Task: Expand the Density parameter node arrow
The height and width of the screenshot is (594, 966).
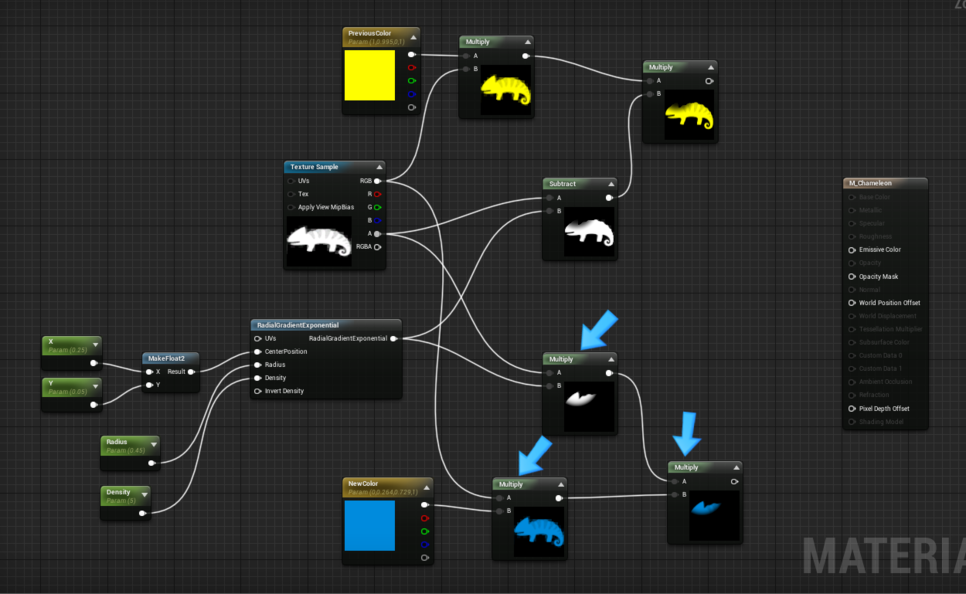Action: (x=145, y=495)
